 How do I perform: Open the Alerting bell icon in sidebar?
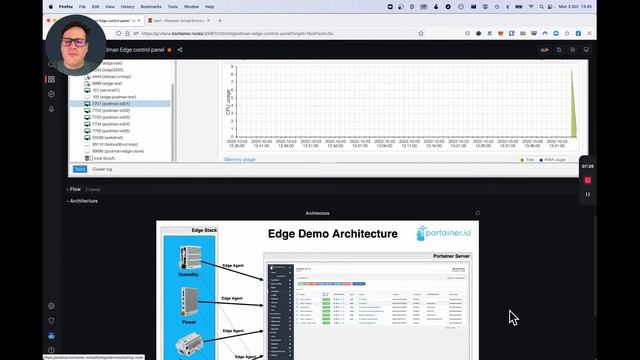tap(51, 109)
